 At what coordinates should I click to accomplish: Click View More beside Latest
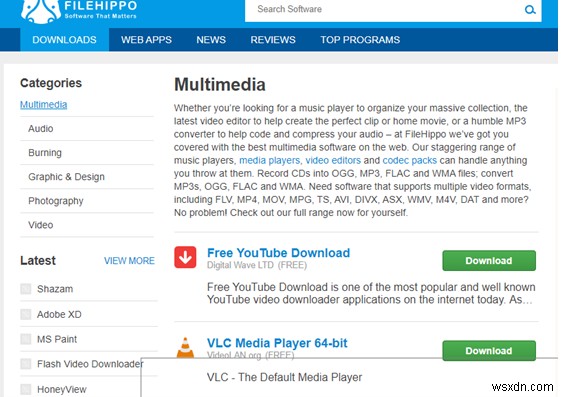tap(129, 260)
